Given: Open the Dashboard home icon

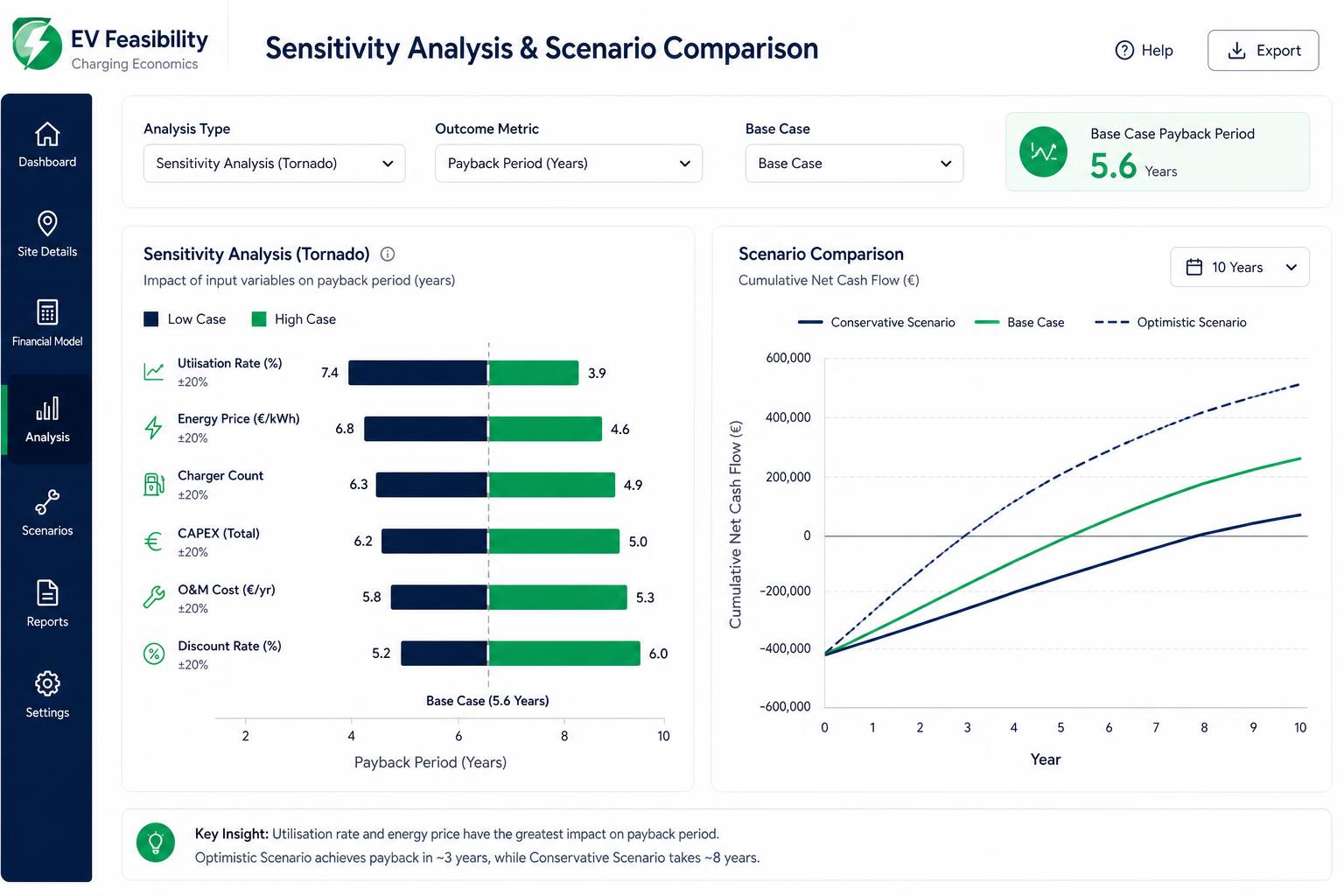Looking at the screenshot, I should 47,134.
